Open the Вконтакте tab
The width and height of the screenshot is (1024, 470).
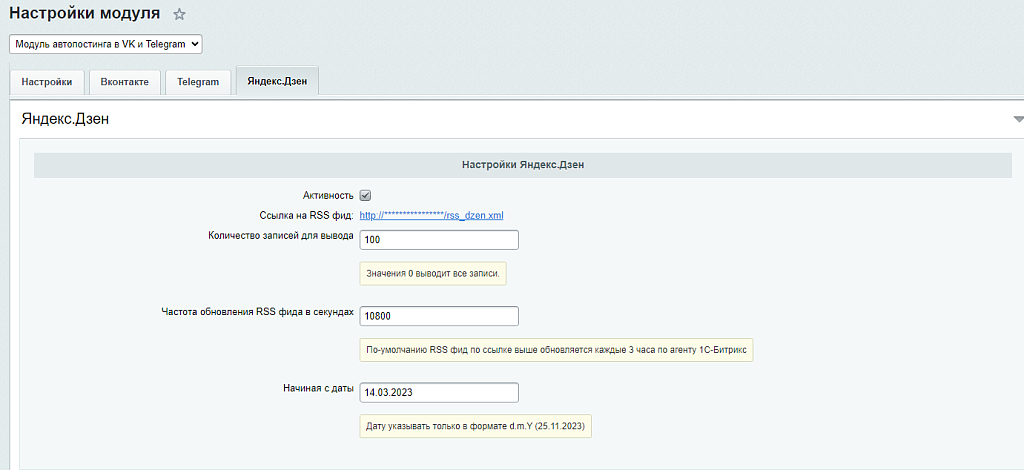coord(124,82)
